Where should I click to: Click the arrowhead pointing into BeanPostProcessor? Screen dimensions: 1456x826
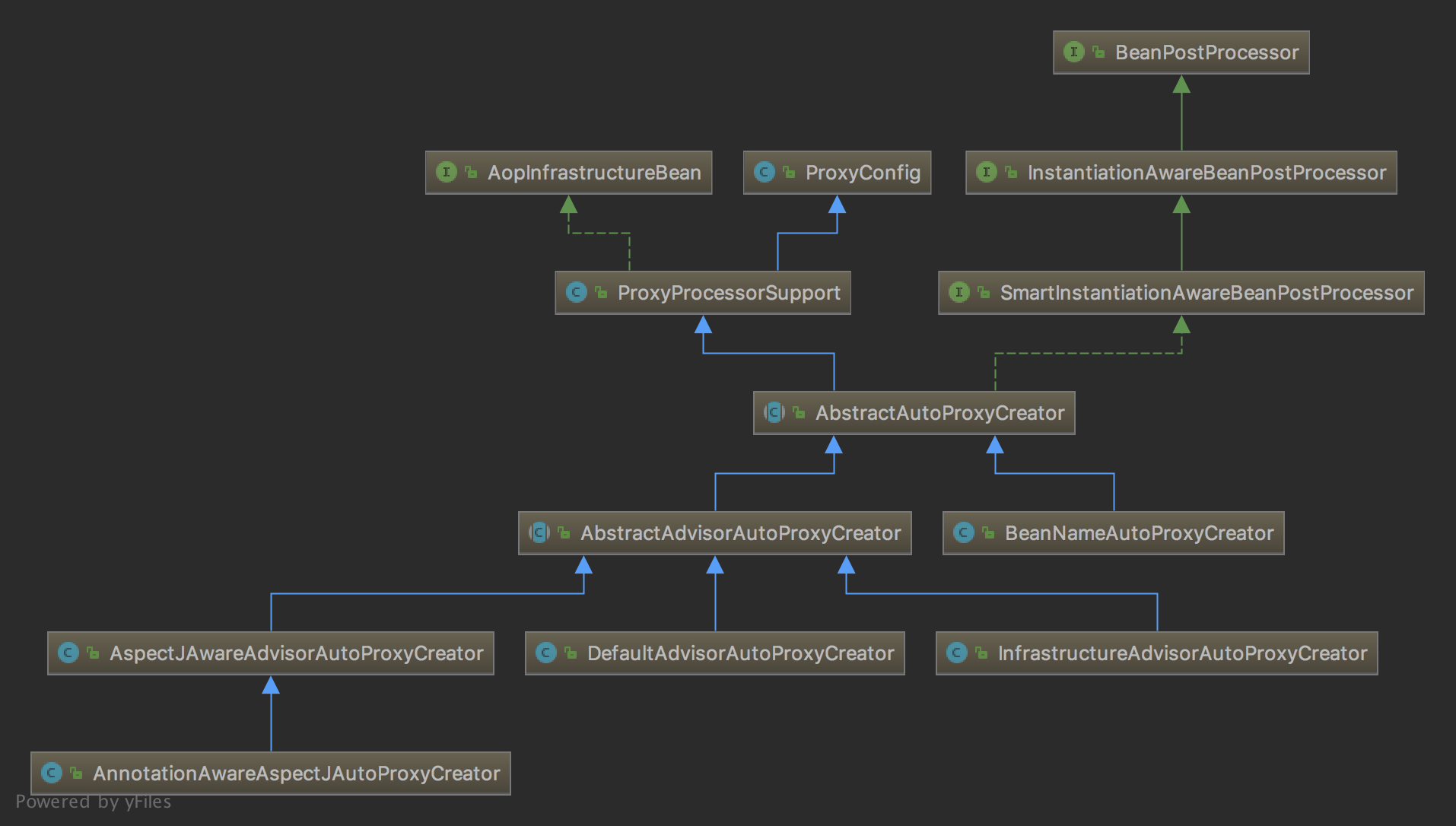coord(1181,84)
